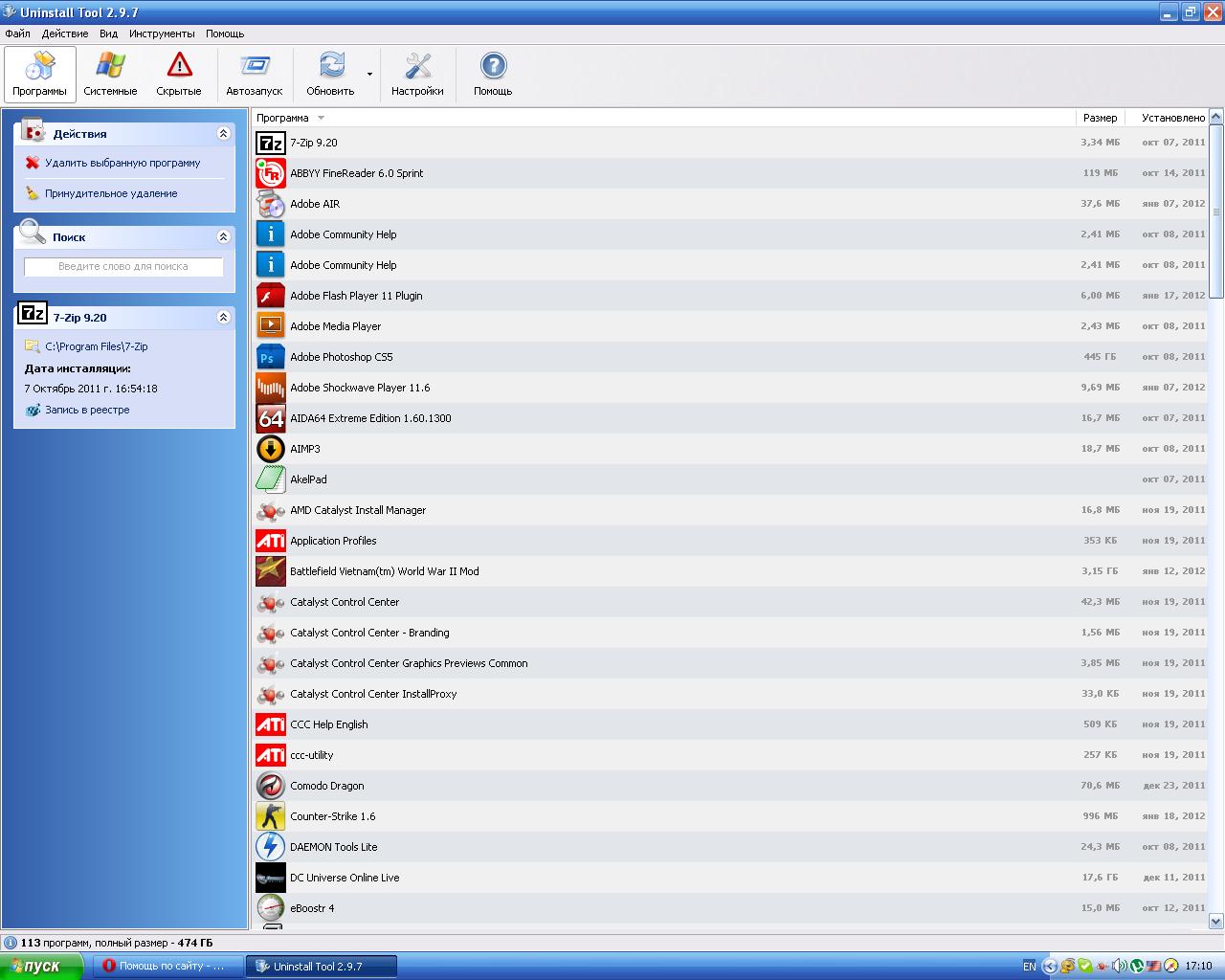This screenshot has height=980, width=1225.
Task: Click Принудительное удаление link
Action: pos(111,193)
